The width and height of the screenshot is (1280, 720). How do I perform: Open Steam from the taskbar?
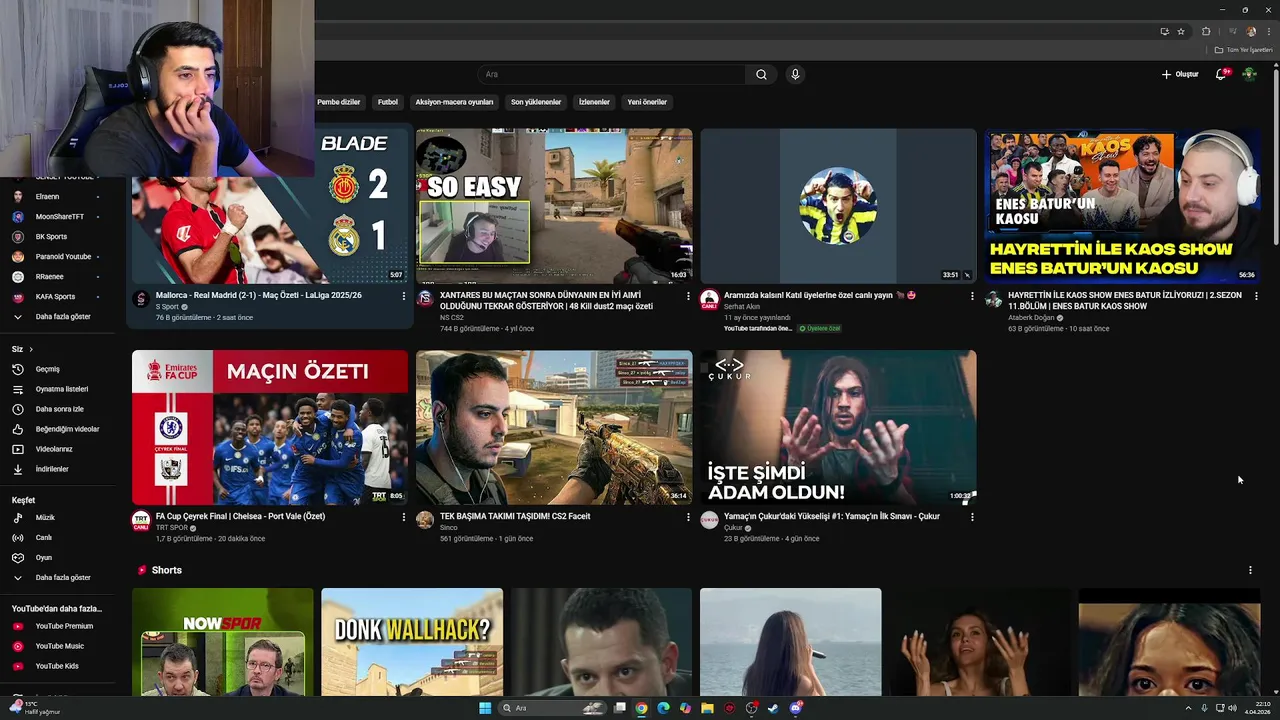click(x=773, y=708)
